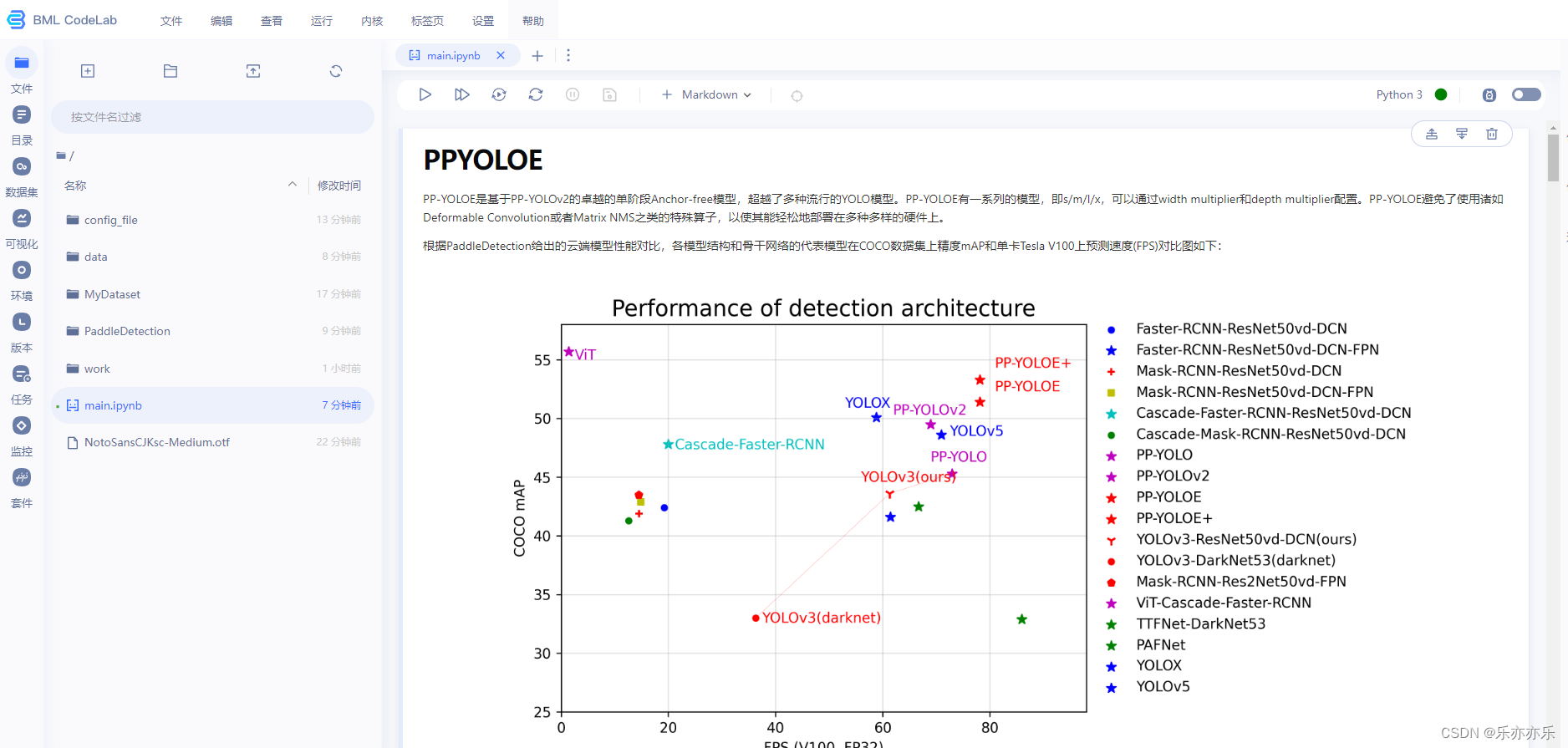Open the 设置 menu
Screen dimensions: 1568x748
tap(483, 21)
